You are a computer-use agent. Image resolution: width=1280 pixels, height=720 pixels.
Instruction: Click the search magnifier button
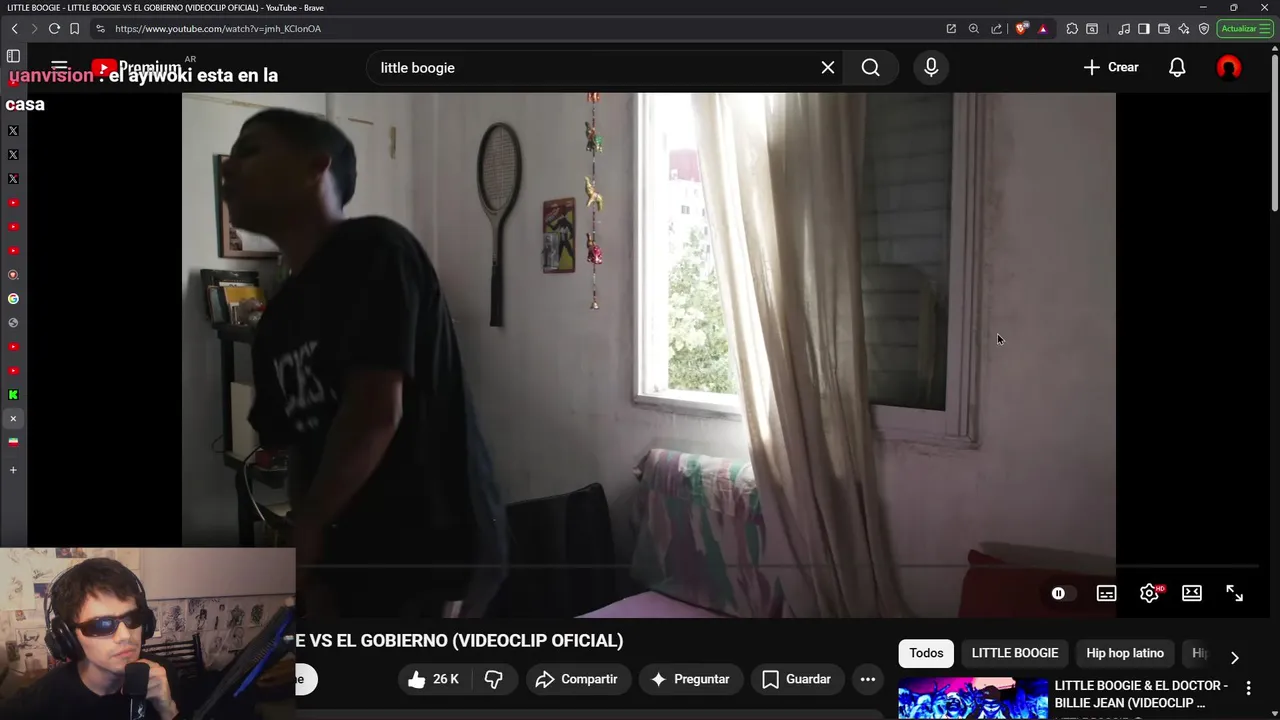(871, 68)
